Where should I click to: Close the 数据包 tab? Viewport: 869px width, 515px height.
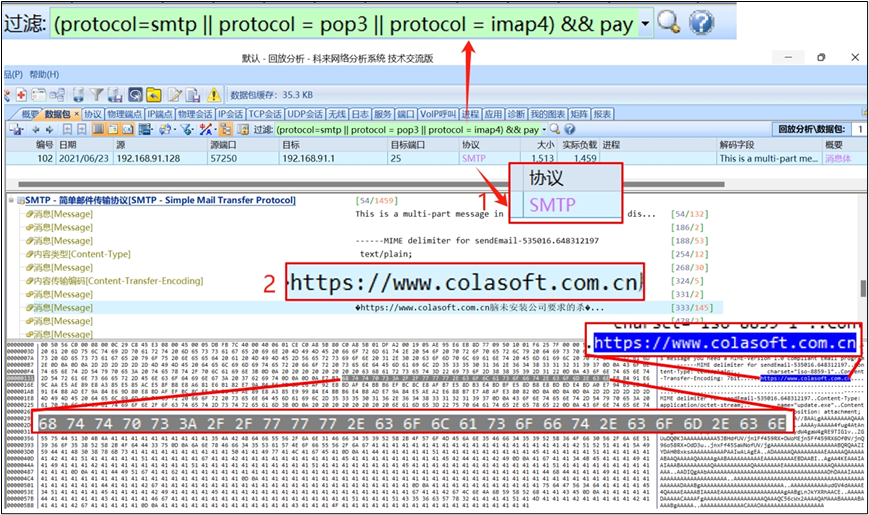(76, 114)
